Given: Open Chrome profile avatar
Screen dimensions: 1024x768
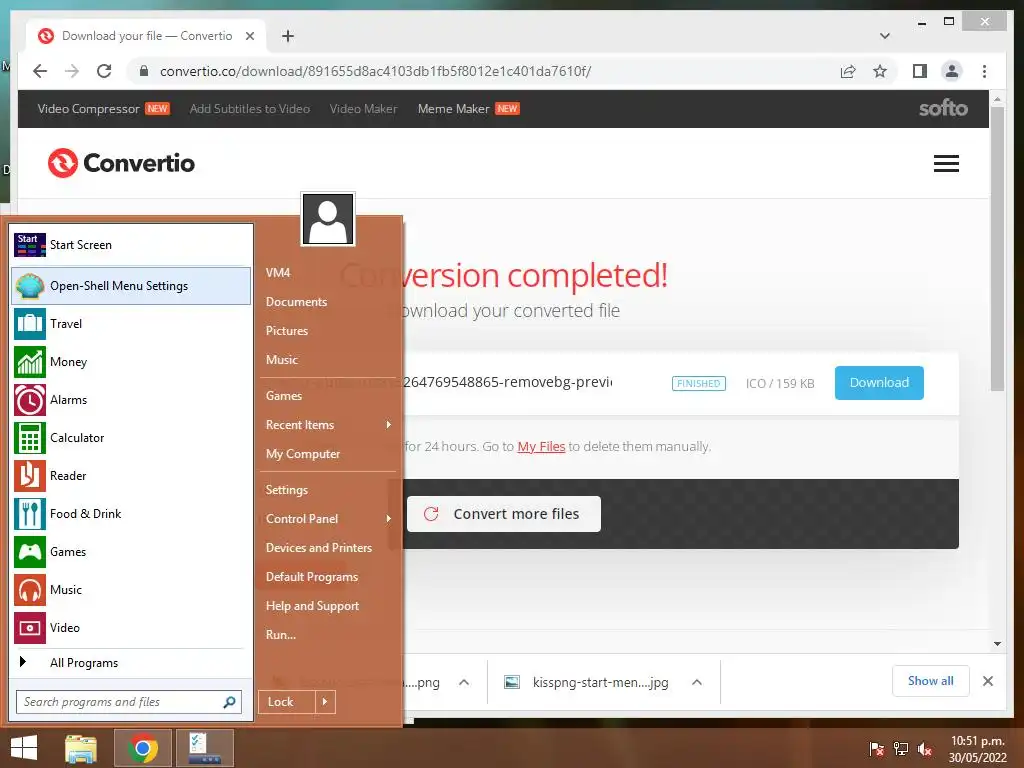Looking at the screenshot, I should point(952,71).
